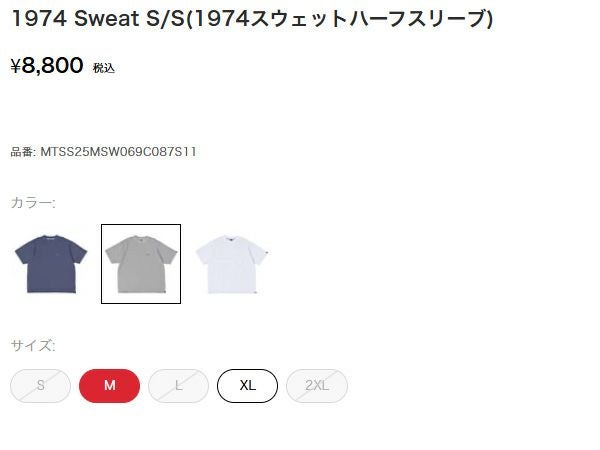600x450 pixels.
Task: Choose the sold-out 2XL size option
Action: tap(317, 386)
